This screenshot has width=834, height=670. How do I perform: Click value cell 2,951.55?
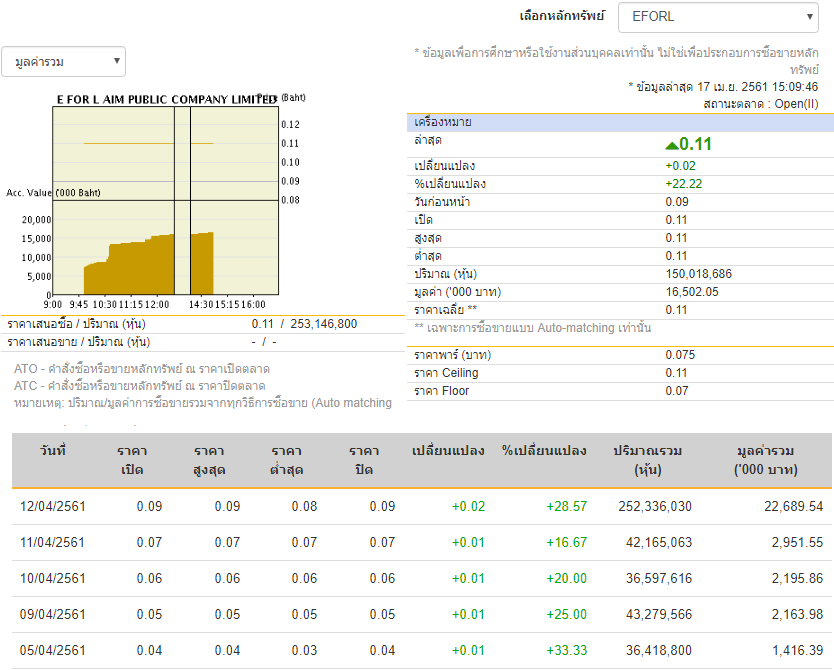tap(797, 543)
